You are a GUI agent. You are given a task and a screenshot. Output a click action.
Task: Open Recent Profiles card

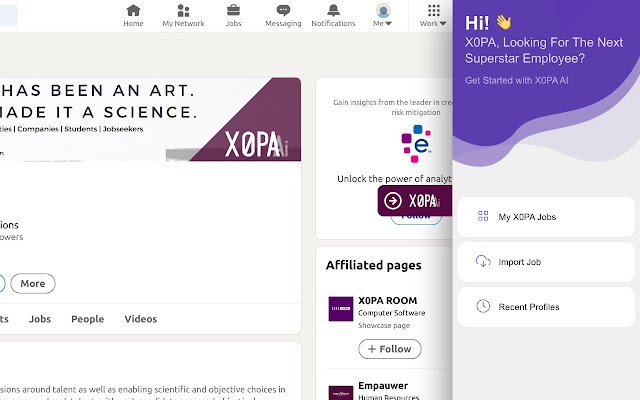click(x=546, y=307)
